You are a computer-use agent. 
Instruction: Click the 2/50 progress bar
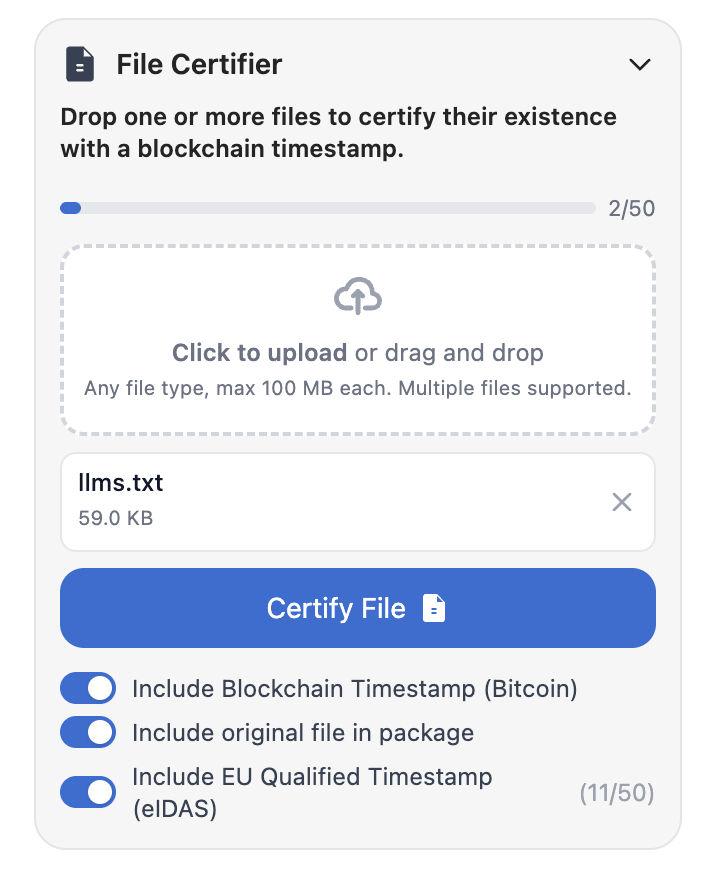(327, 208)
